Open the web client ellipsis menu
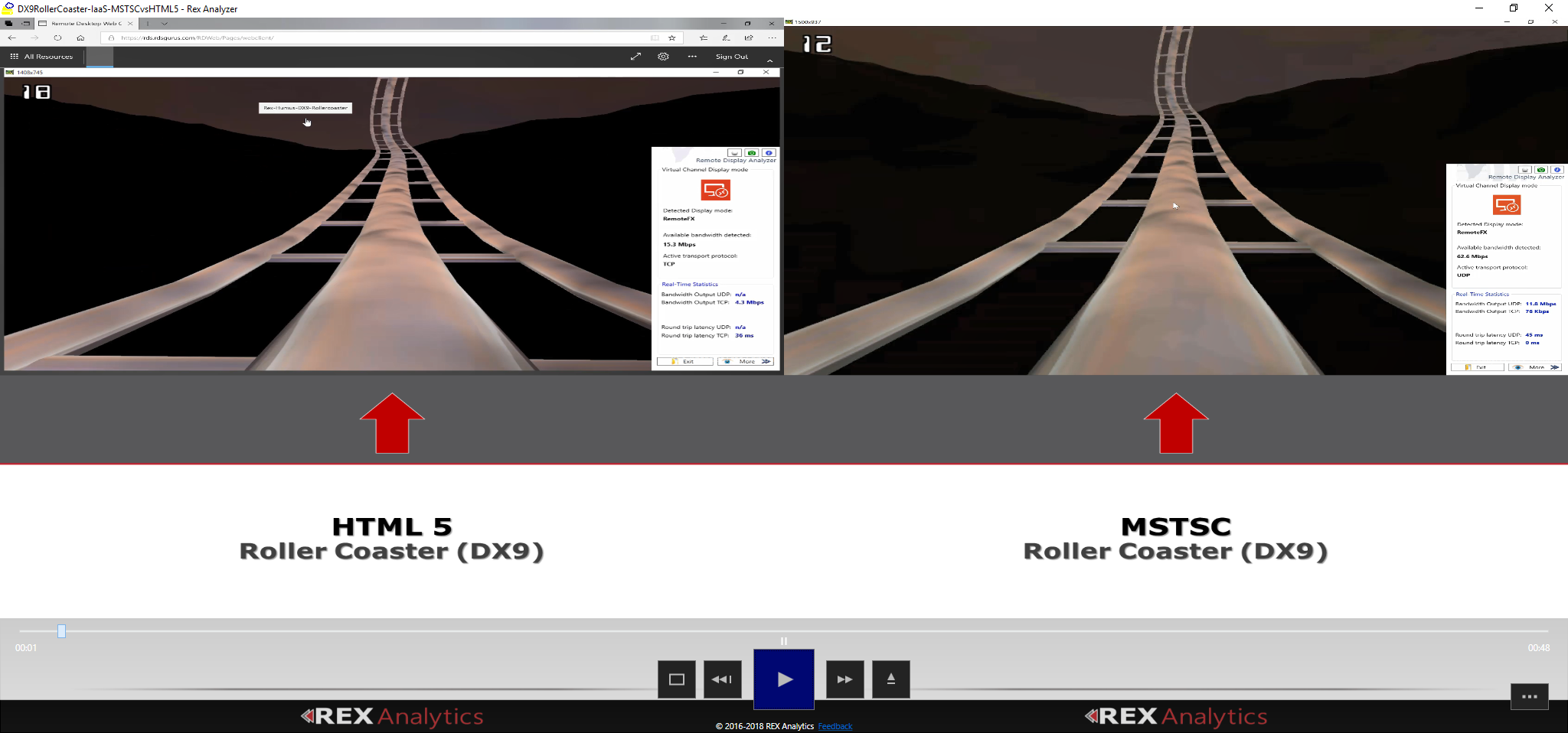This screenshot has width=1568, height=733. pos(692,57)
